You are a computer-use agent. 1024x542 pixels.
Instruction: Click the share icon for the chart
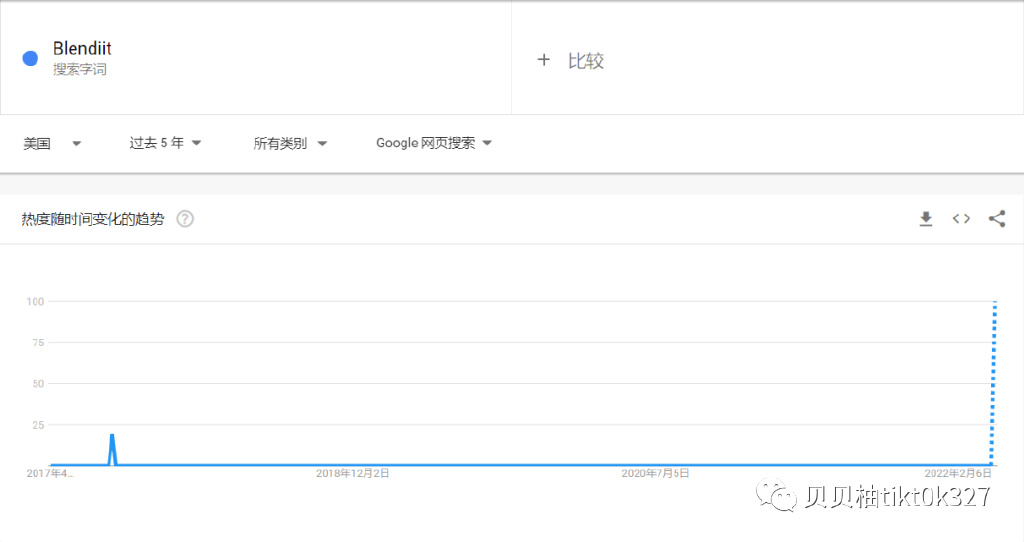(997, 219)
